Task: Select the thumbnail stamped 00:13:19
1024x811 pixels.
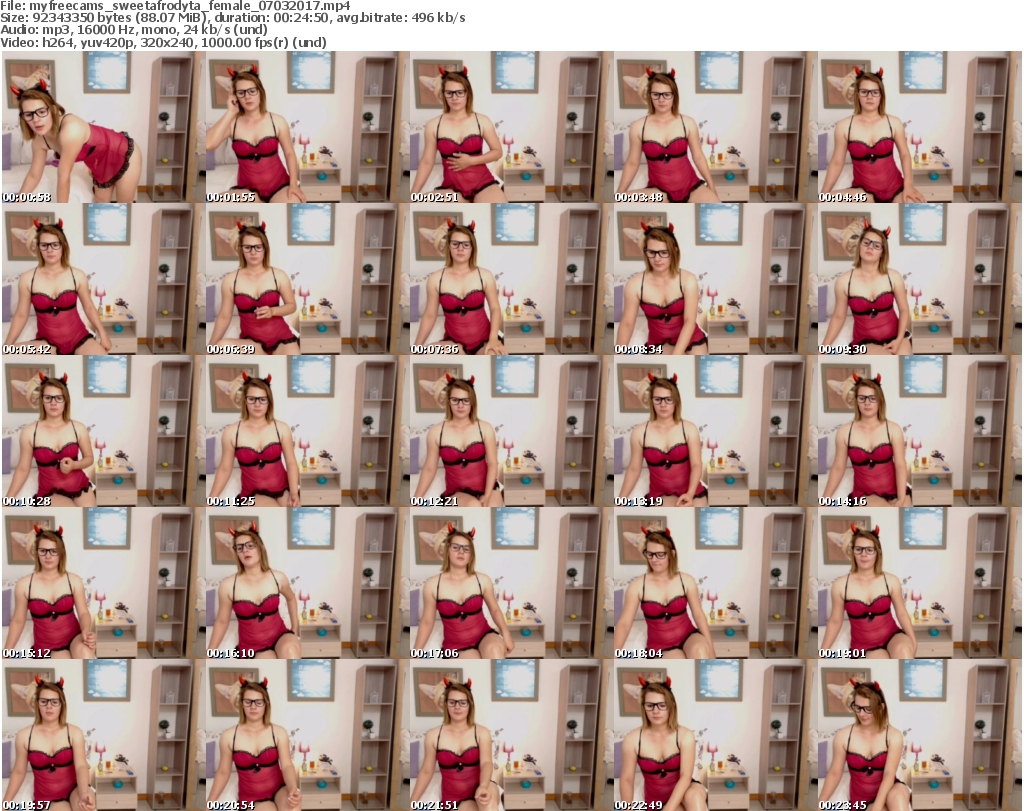Action: click(x=714, y=432)
